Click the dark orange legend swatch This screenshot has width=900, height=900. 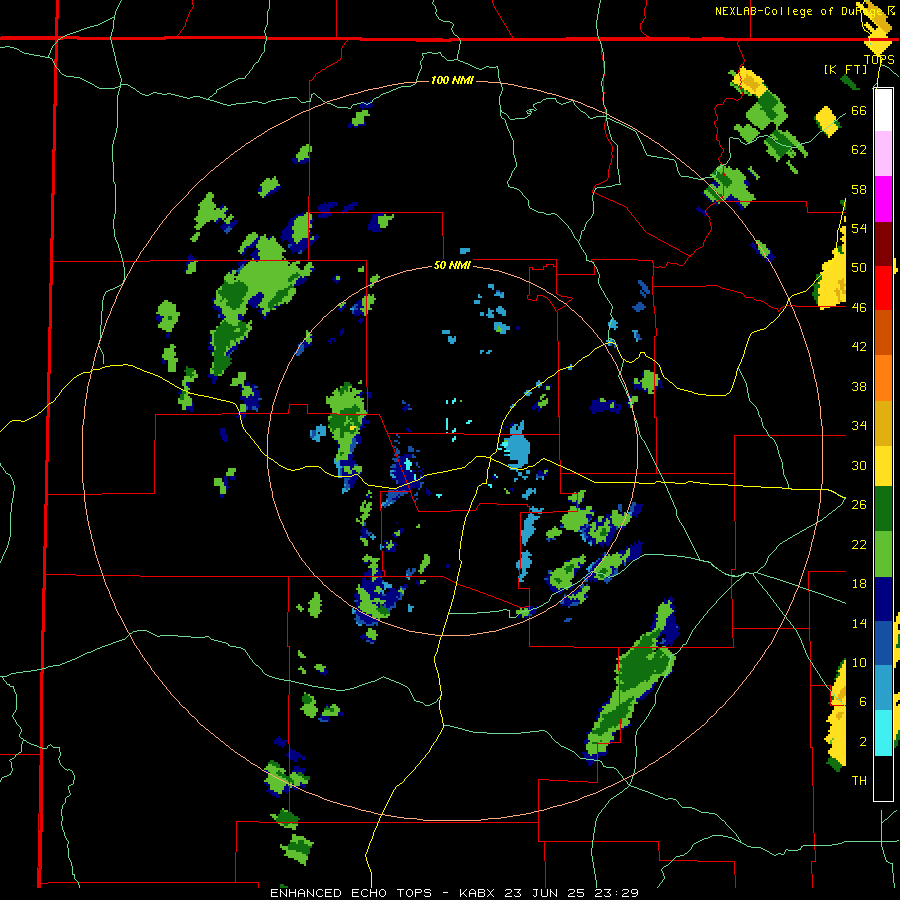pos(883,332)
